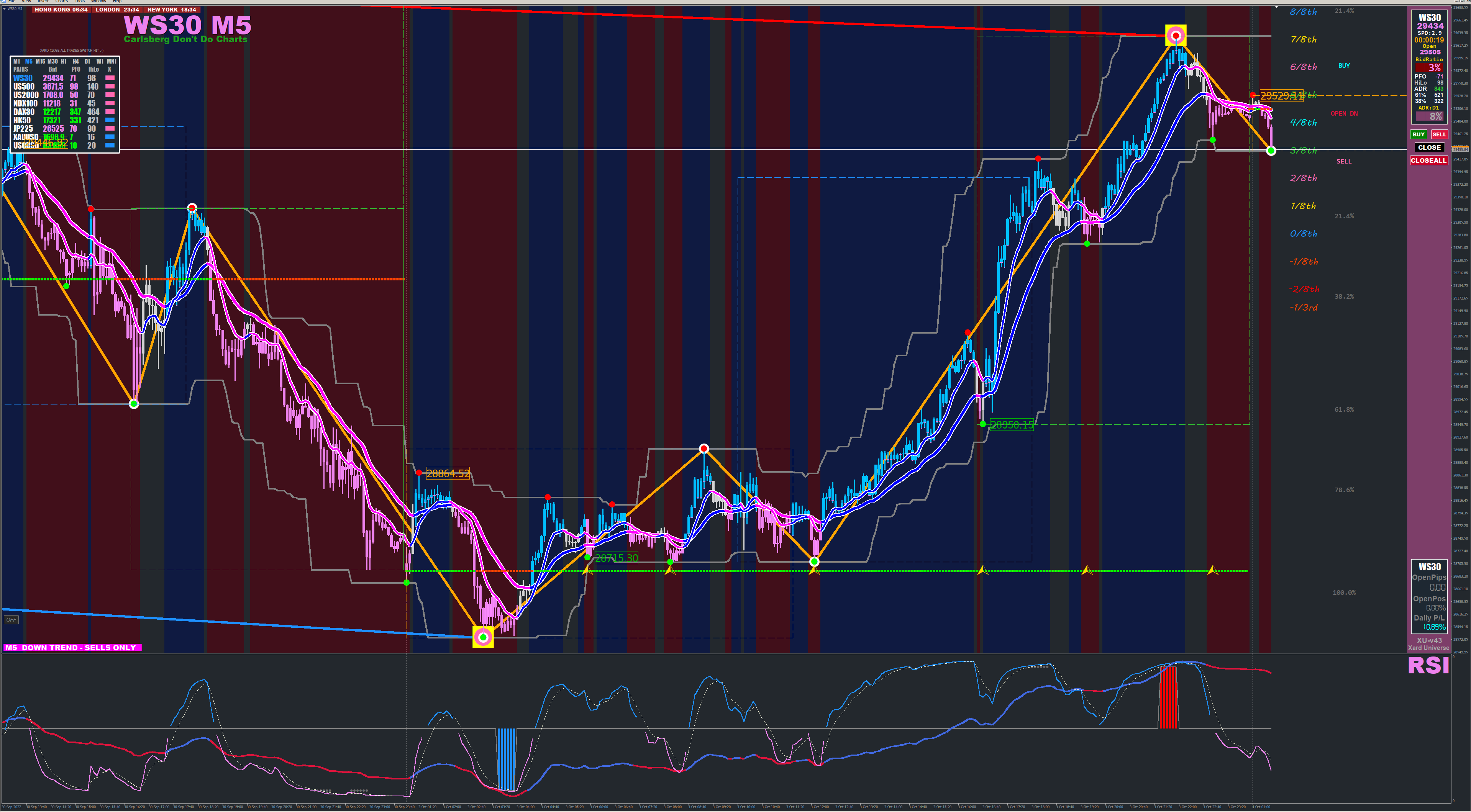Toggle the OFF switch at chart left

point(11,620)
